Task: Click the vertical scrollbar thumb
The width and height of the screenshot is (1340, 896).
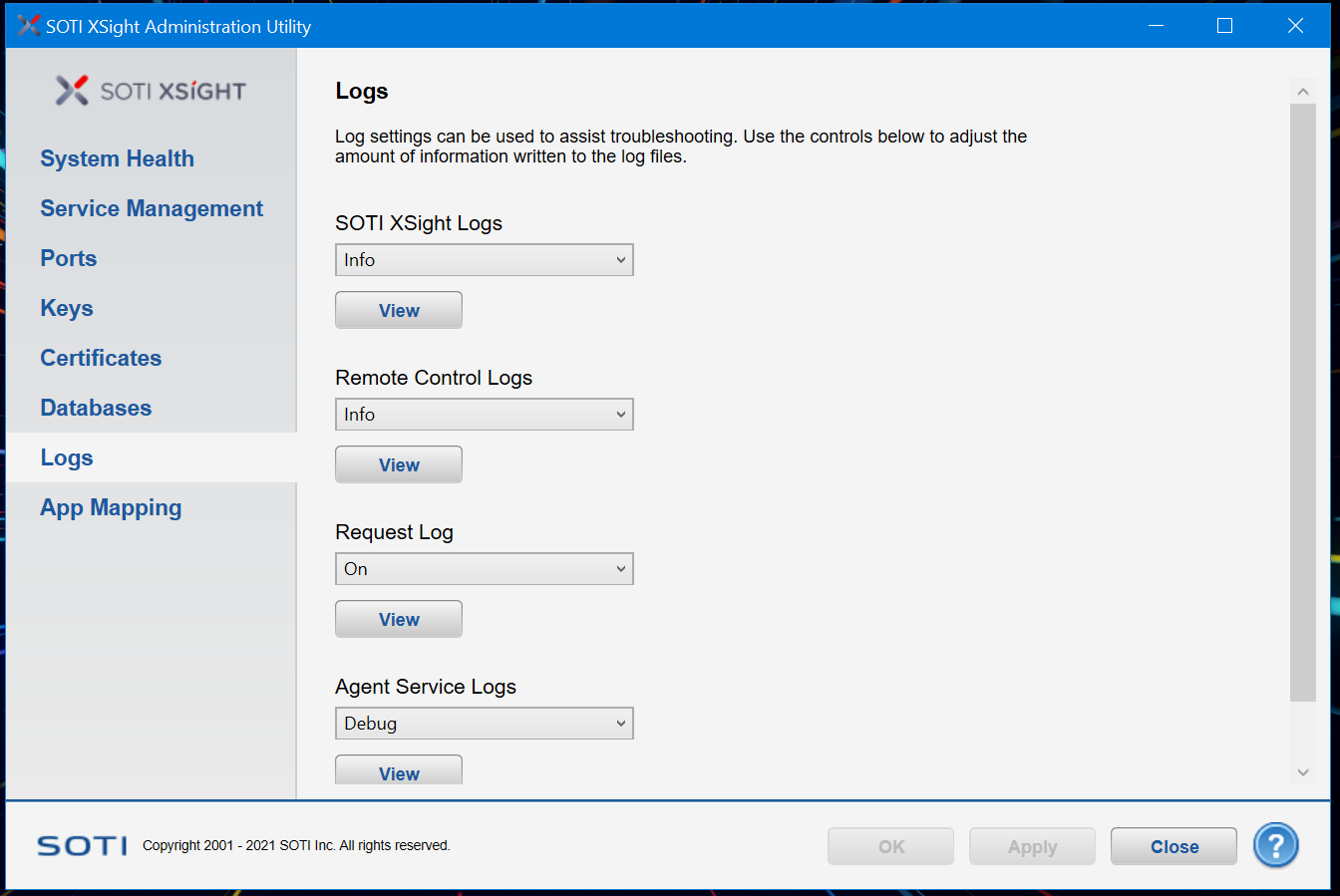Action: 1303,402
